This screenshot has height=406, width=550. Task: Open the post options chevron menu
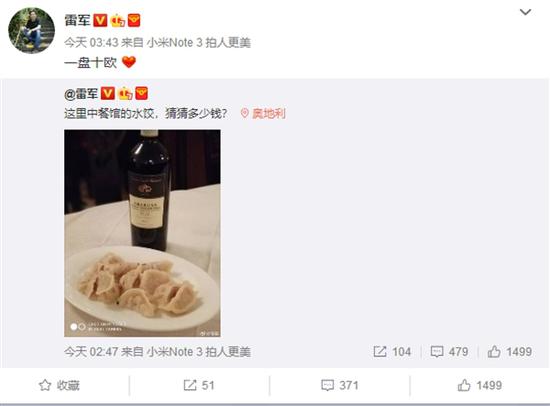(525, 12)
